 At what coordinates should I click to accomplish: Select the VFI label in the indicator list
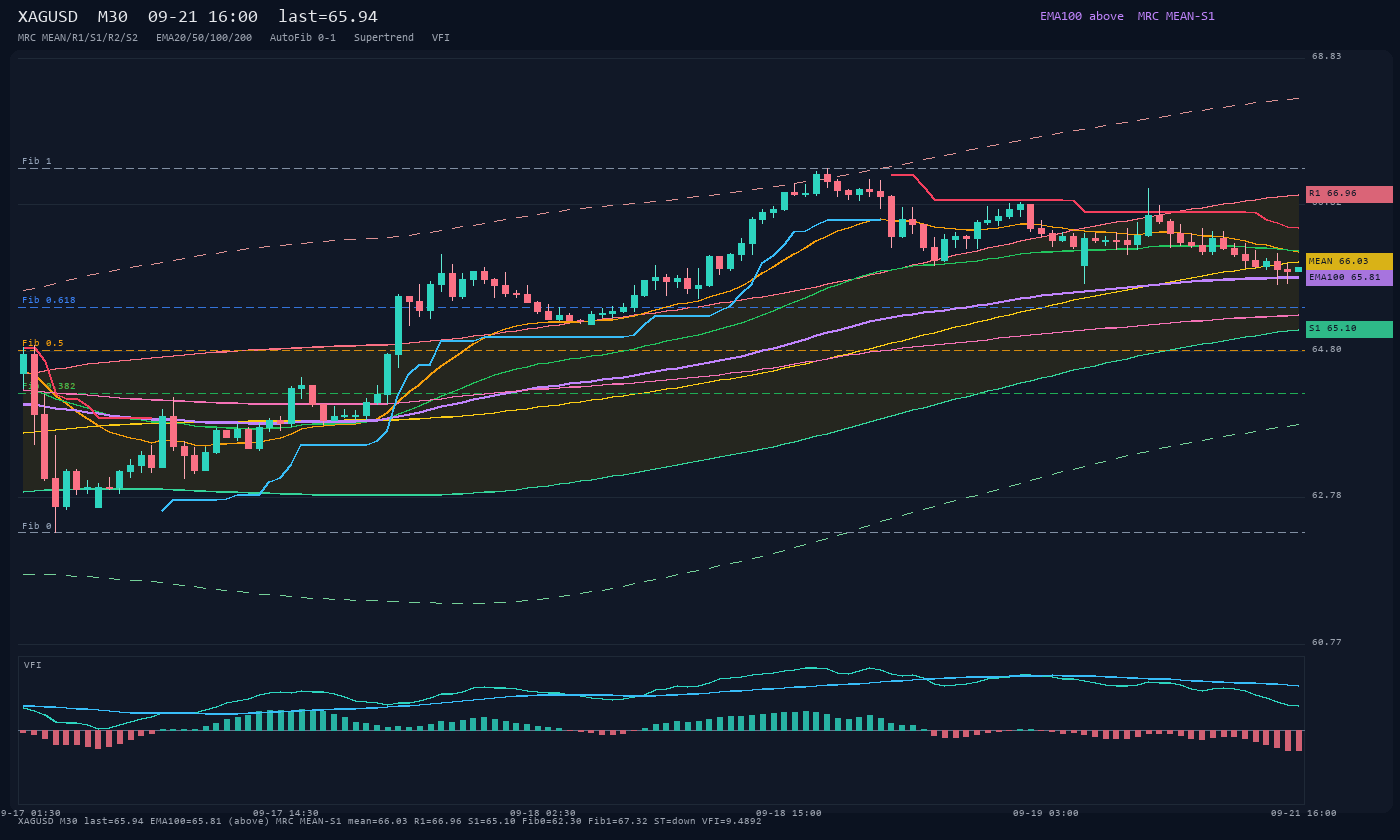(441, 38)
